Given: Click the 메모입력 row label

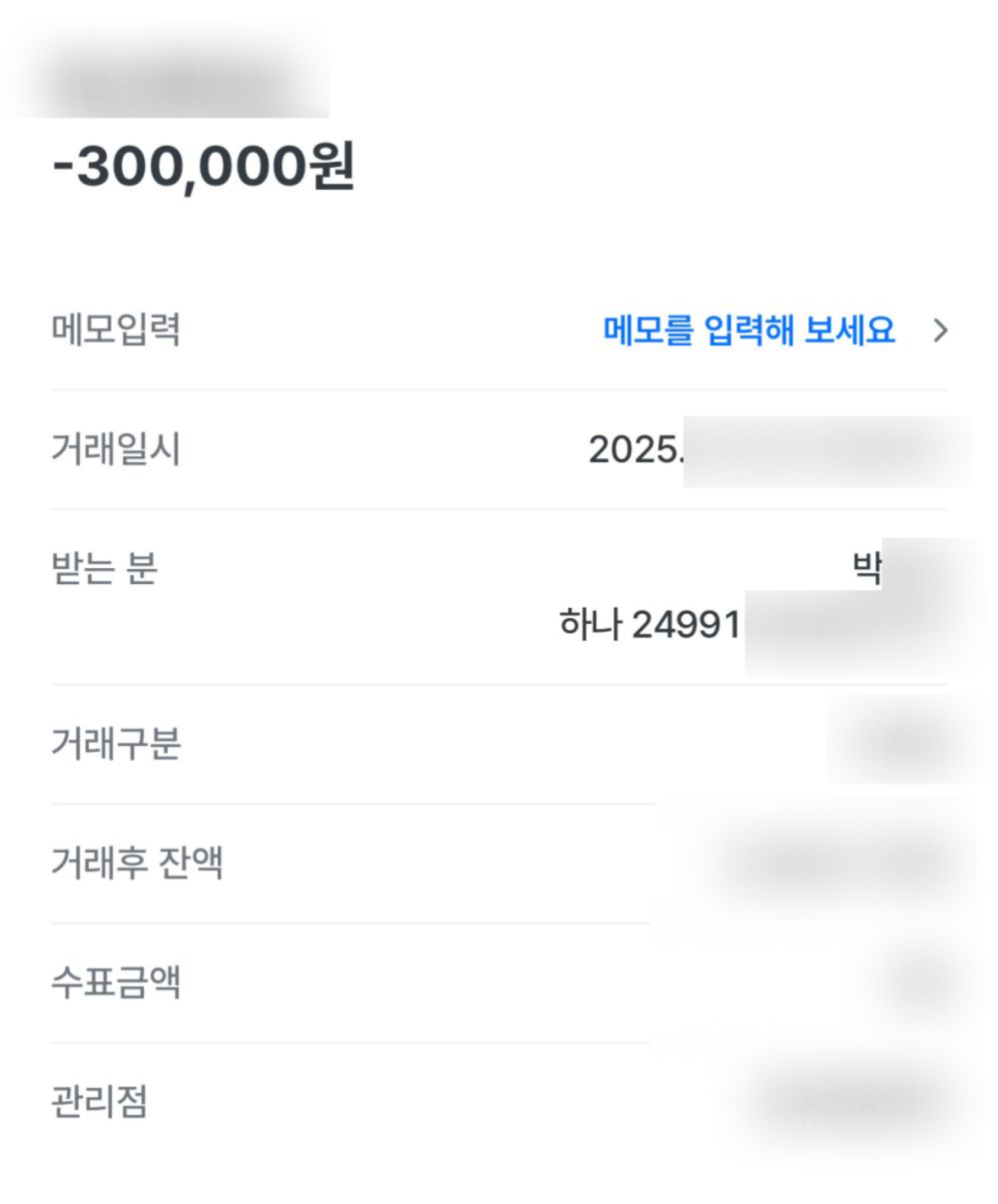Looking at the screenshot, I should [116, 329].
